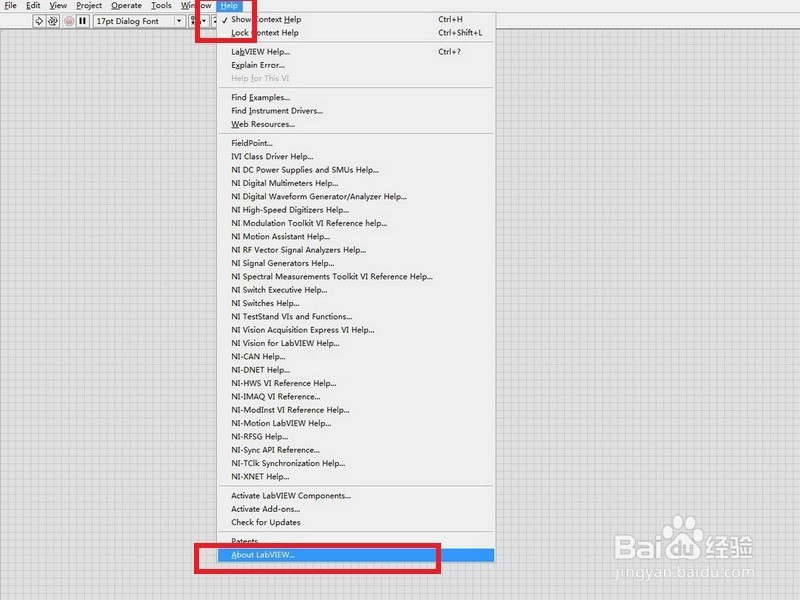Open the File menu
The image size is (800, 600).
point(10,6)
